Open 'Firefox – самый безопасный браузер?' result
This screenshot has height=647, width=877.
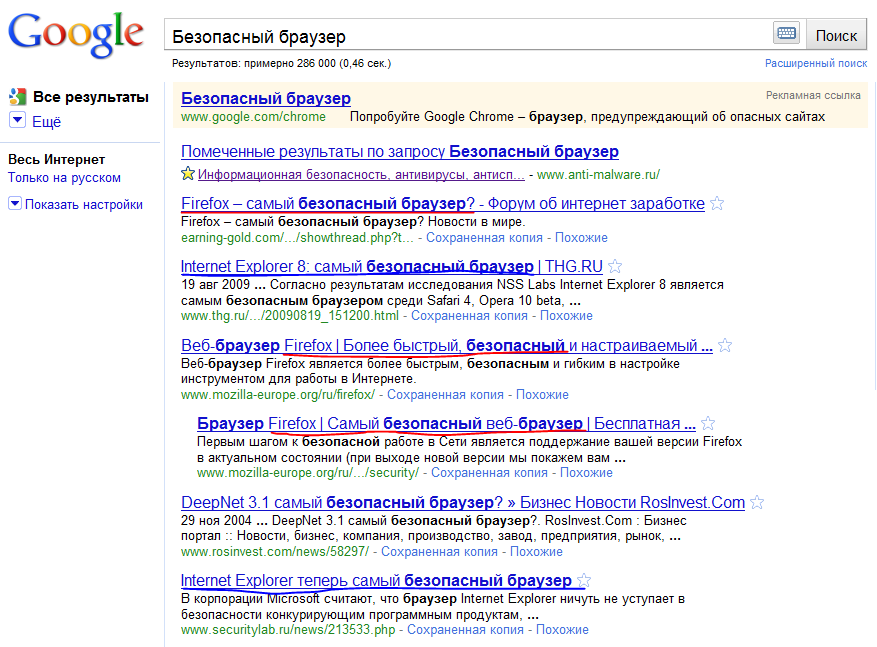coord(442,204)
